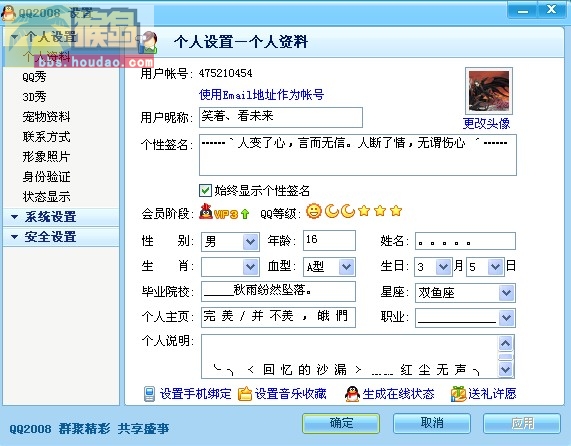571x446 pixels.
Task: Toggle 始终显示个性签名 checkbox
Action: tap(205, 190)
